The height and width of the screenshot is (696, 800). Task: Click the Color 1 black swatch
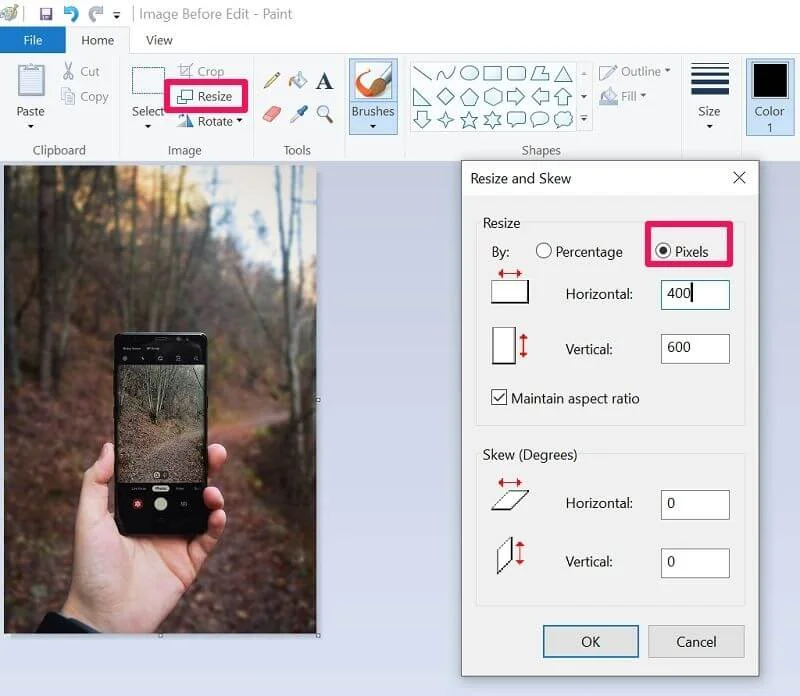tap(770, 81)
